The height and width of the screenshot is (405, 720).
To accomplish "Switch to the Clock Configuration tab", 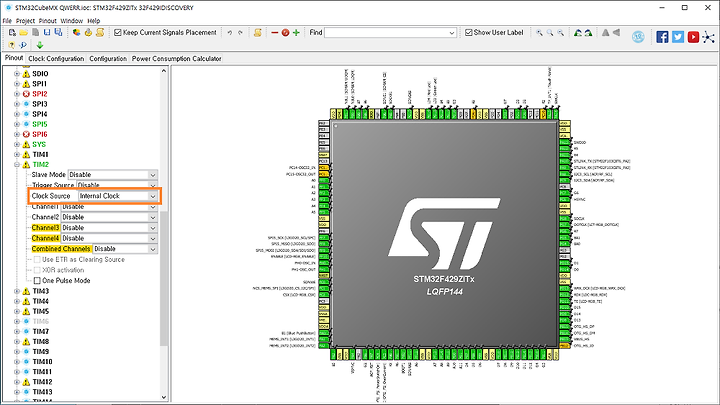I will (56, 59).
